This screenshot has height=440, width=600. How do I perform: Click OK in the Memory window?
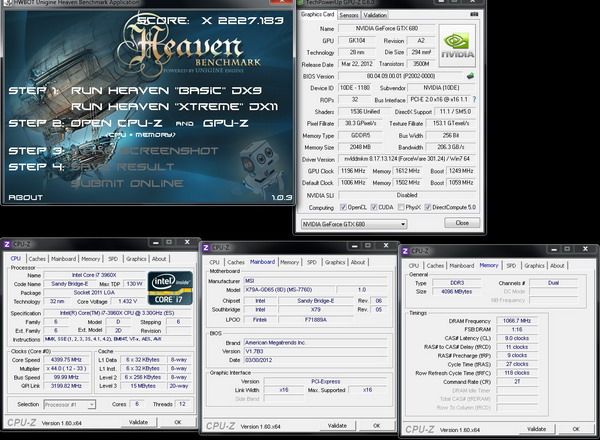click(576, 429)
